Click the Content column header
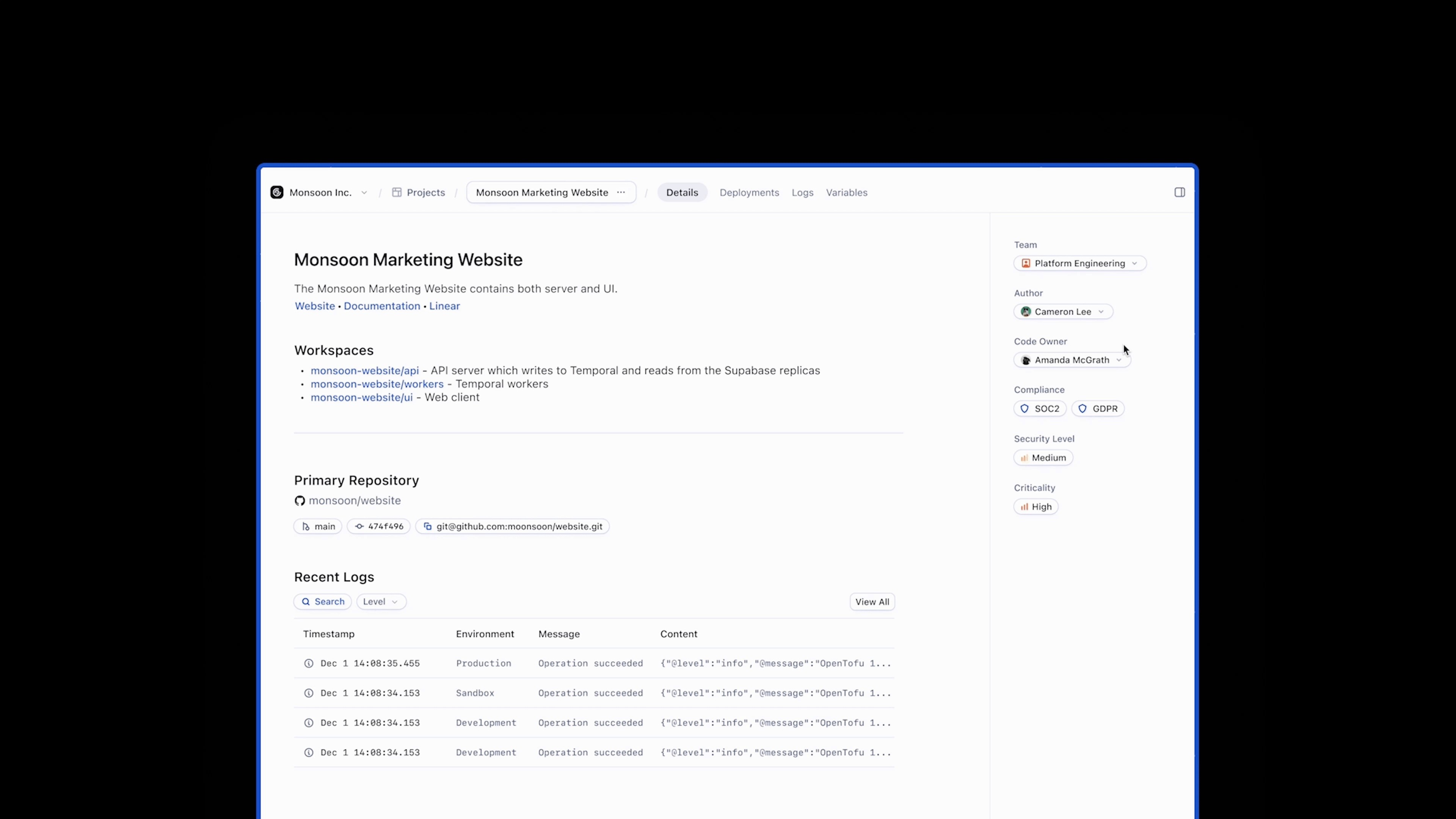The height and width of the screenshot is (819, 1456). pyautogui.click(x=679, y=634)
